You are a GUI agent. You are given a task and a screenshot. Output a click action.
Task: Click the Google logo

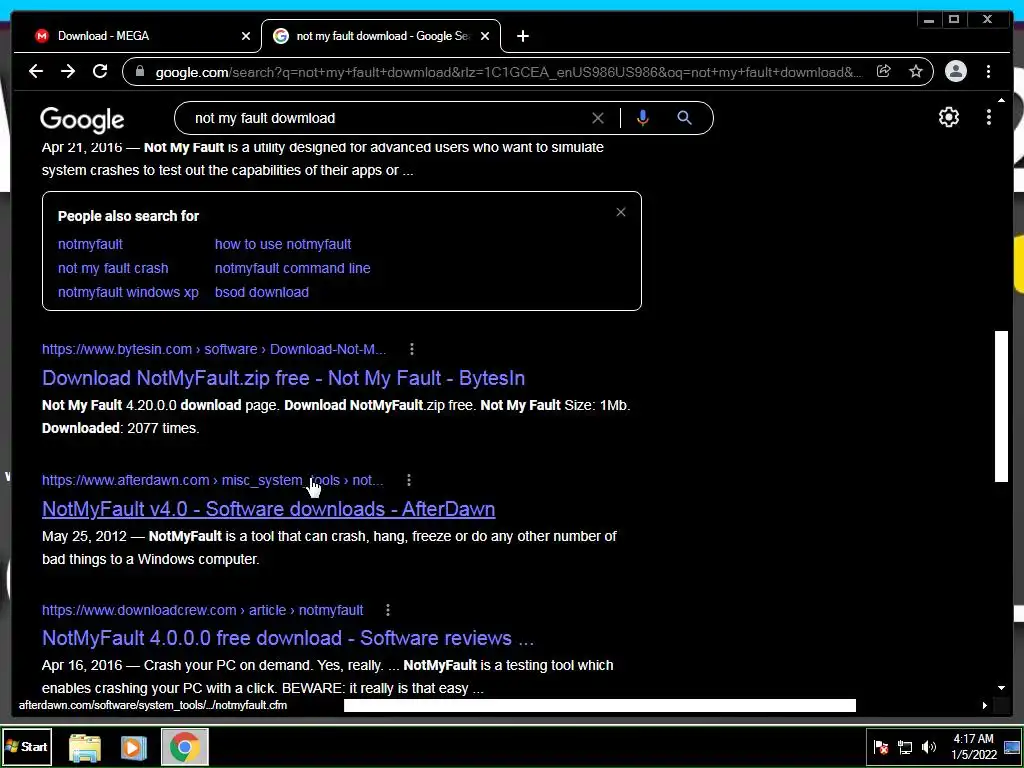pos(82,120)
